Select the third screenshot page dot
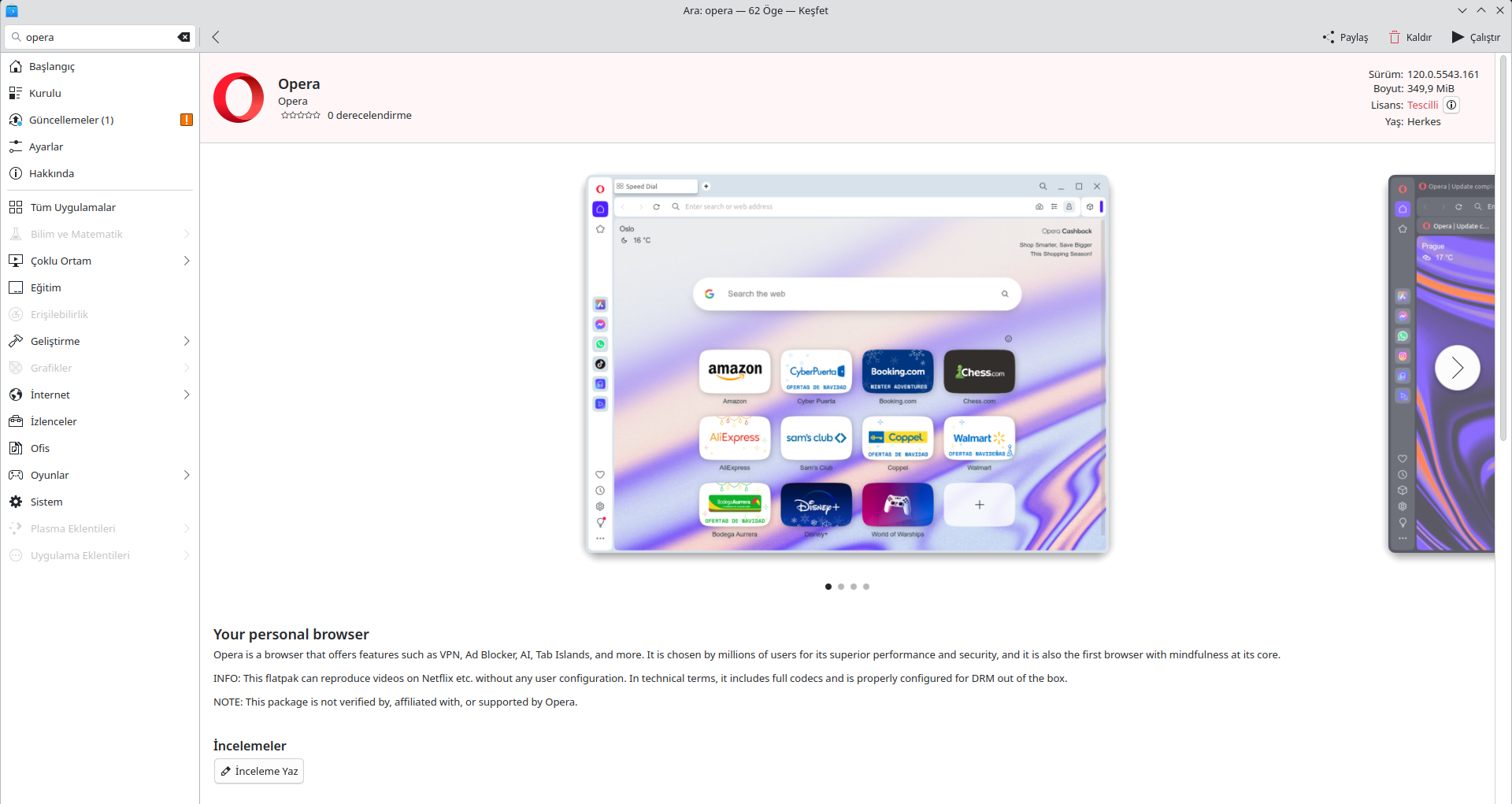Image resolution: width=1512 pixels, height=804 pixels. (854, 587)
